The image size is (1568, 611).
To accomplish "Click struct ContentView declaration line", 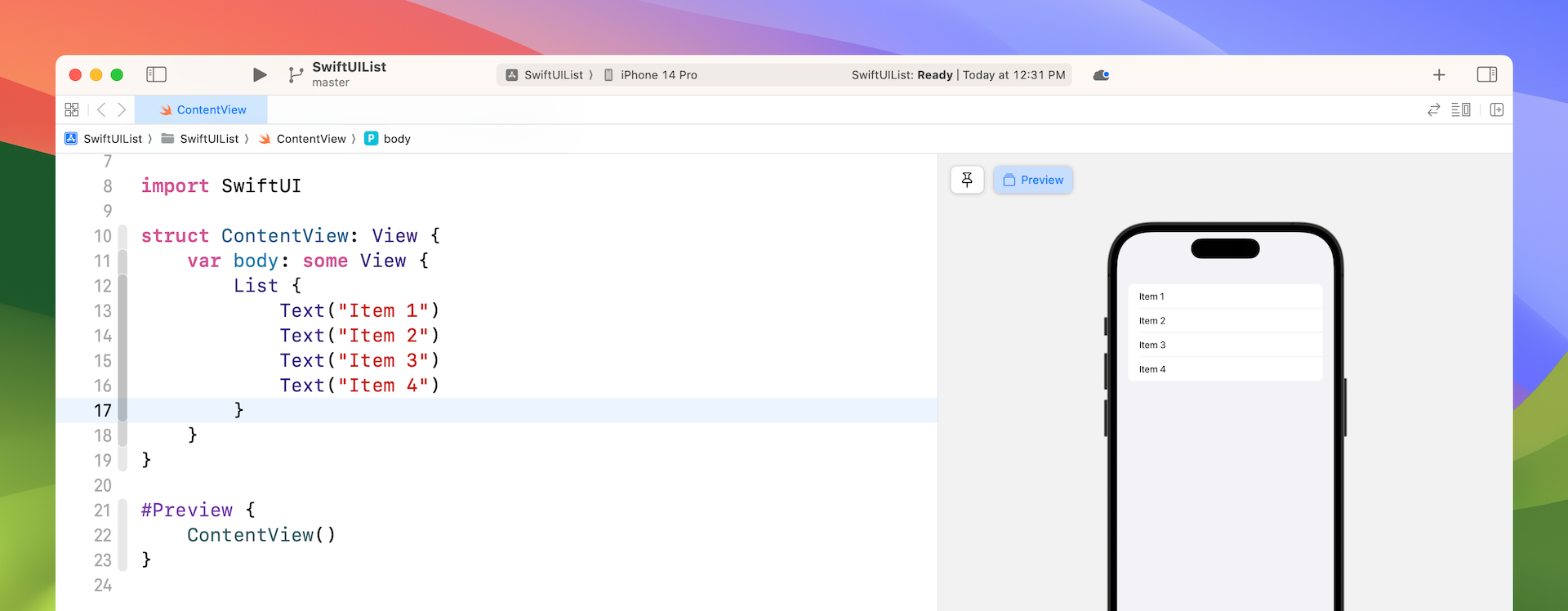I will (291, 236).
